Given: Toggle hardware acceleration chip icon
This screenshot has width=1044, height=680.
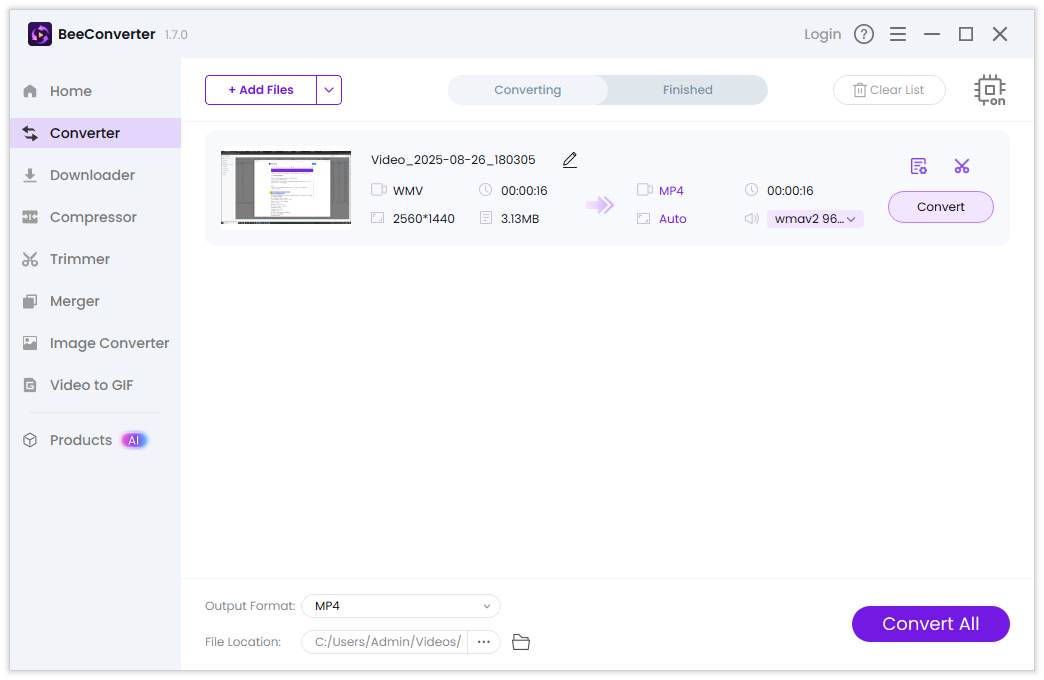Looking at the screenshot, I should (990, 90).
